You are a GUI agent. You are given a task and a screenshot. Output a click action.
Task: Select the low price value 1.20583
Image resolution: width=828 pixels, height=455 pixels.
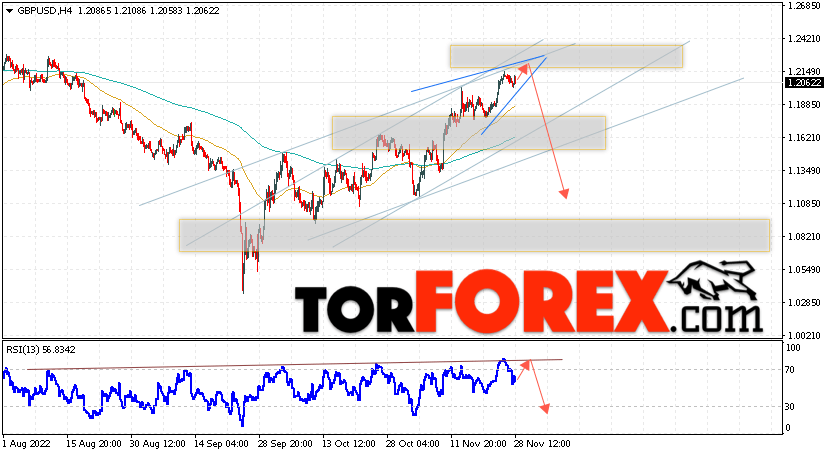167,11
